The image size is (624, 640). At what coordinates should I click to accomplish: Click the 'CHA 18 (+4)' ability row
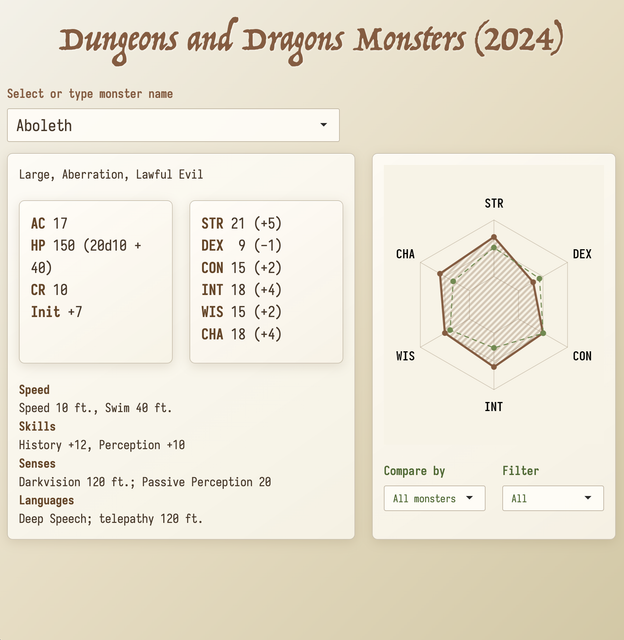(x=241, y=334)
